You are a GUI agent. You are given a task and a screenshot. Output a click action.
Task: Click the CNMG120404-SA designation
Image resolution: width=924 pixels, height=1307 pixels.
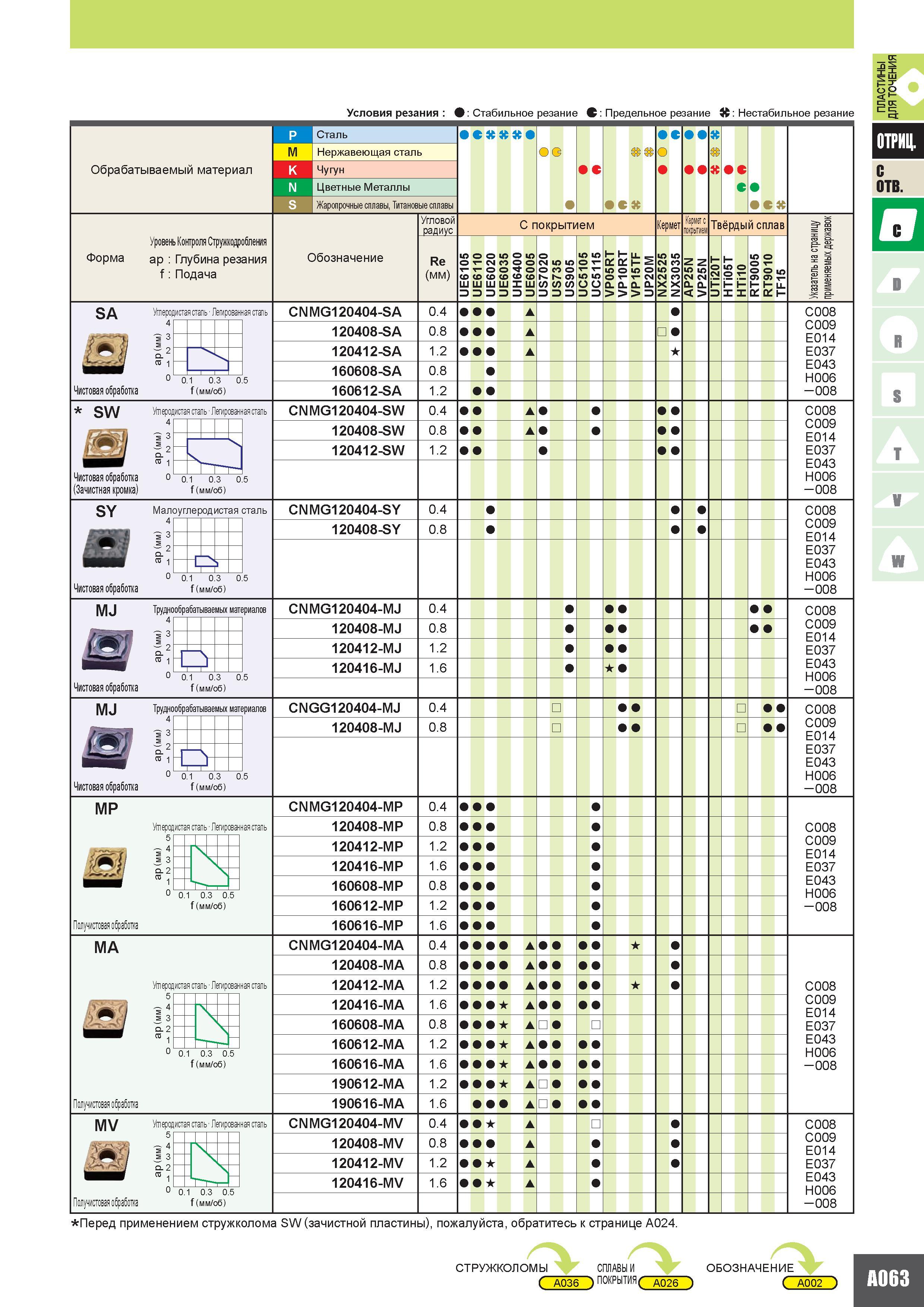[345, 312]
